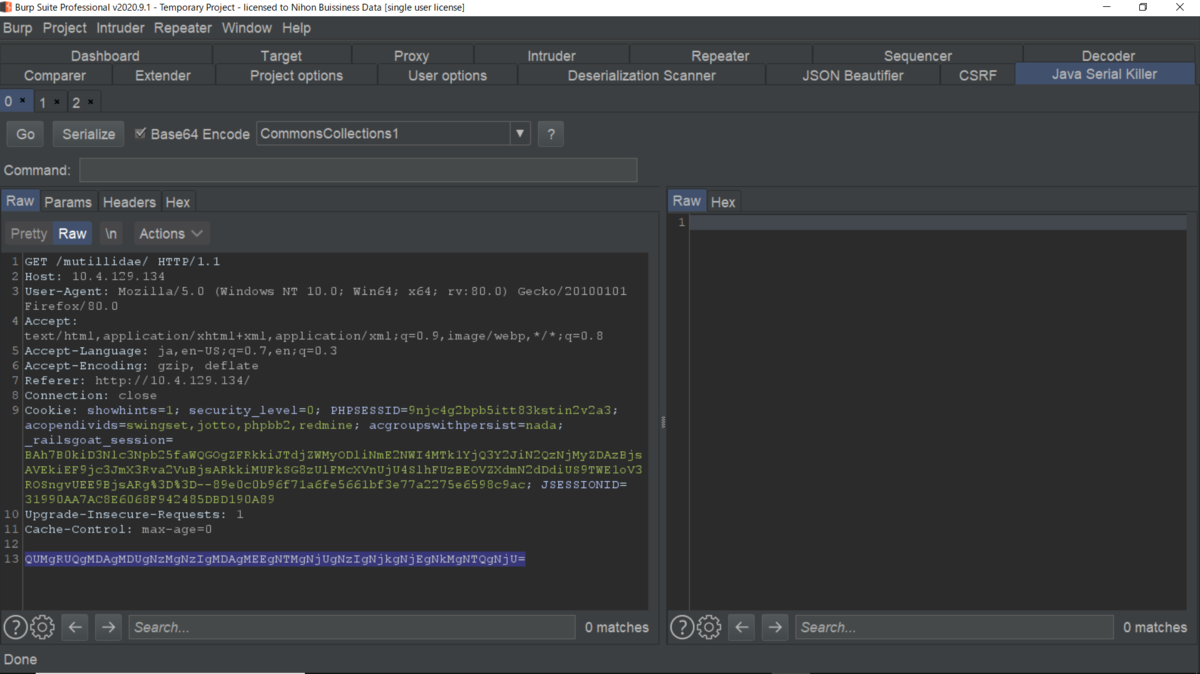1200x674 pixels.
Task: Select numbered sub-tab 1
Action: [43, 102]
